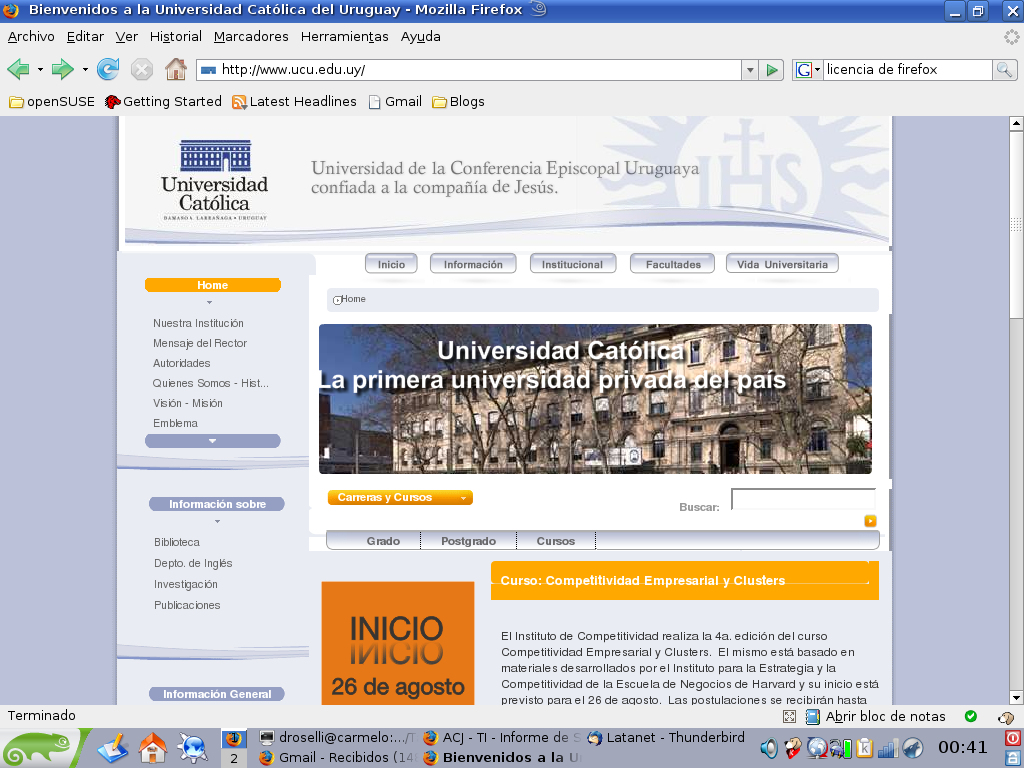Open the Publicaciones link
1024x768 pixels.
click(x=187, y=605)
